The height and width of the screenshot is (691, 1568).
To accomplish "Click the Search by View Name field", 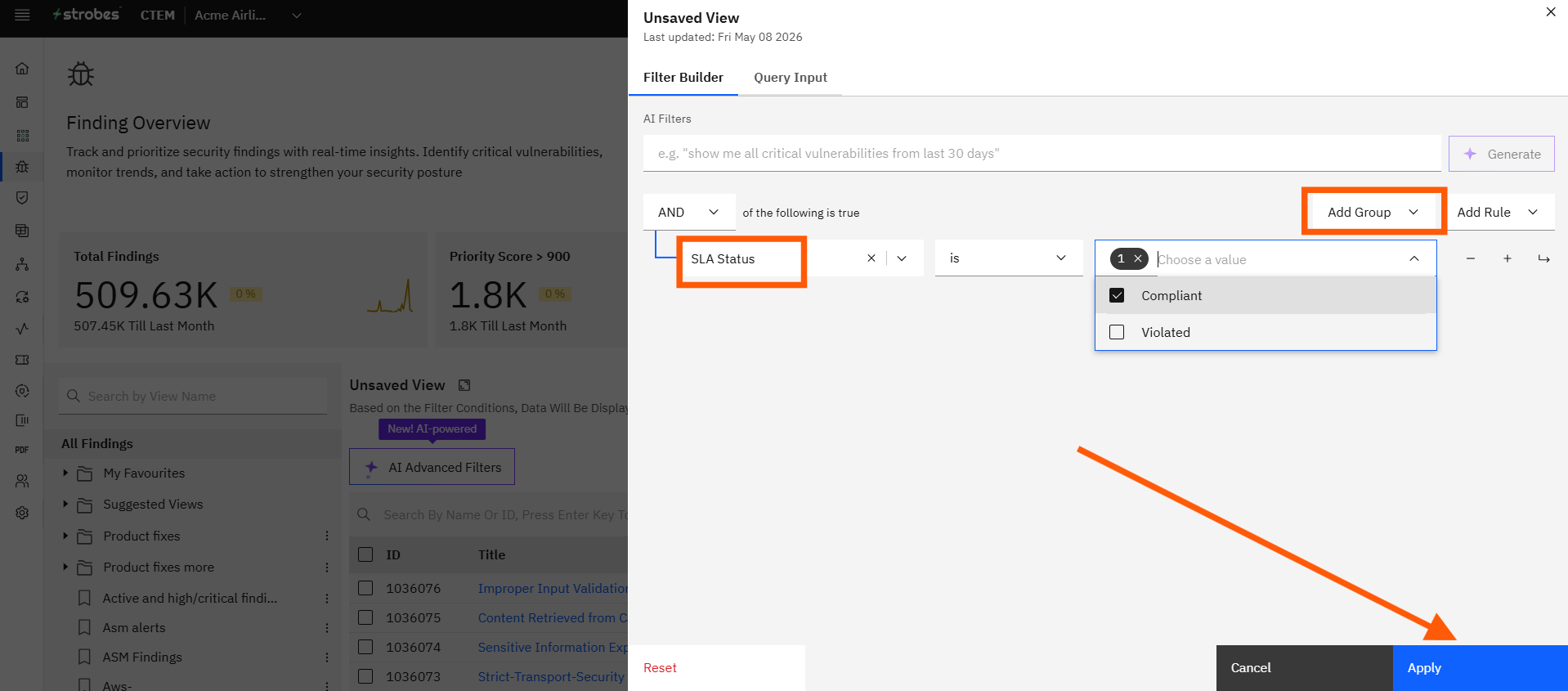I will coord(193,397).
